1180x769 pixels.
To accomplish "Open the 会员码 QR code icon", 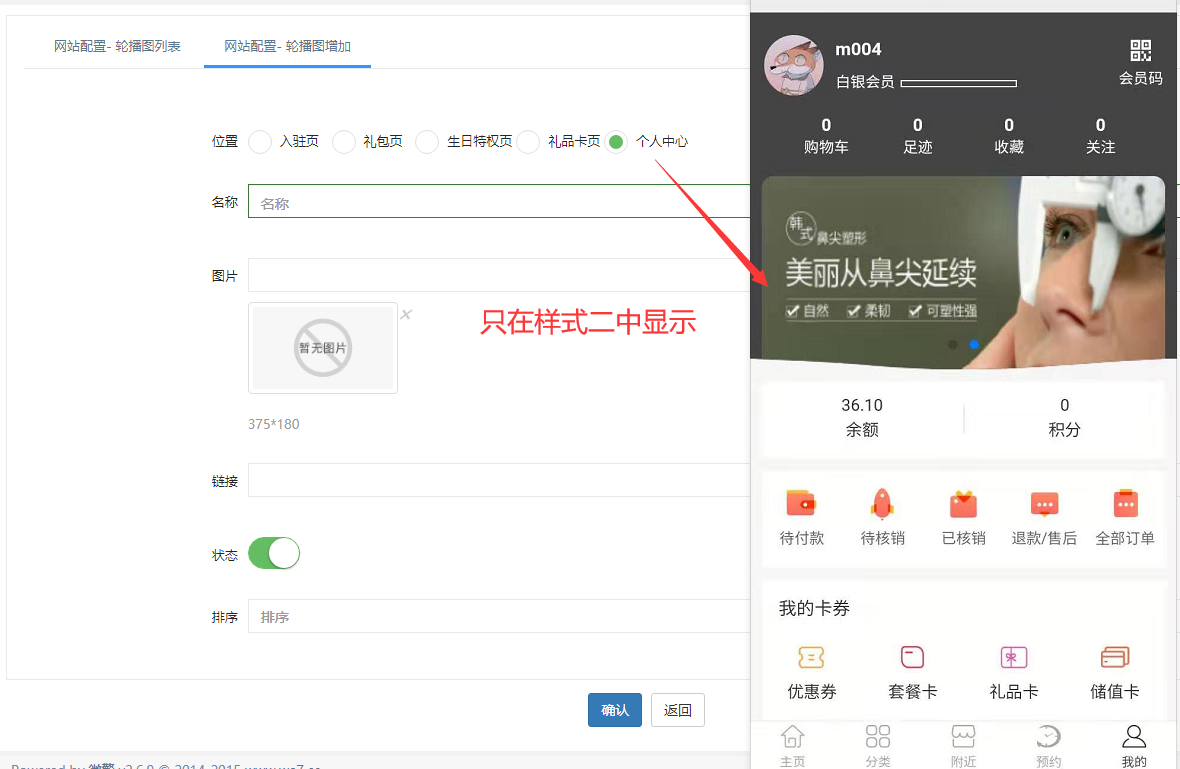I will coord(1140,51).
